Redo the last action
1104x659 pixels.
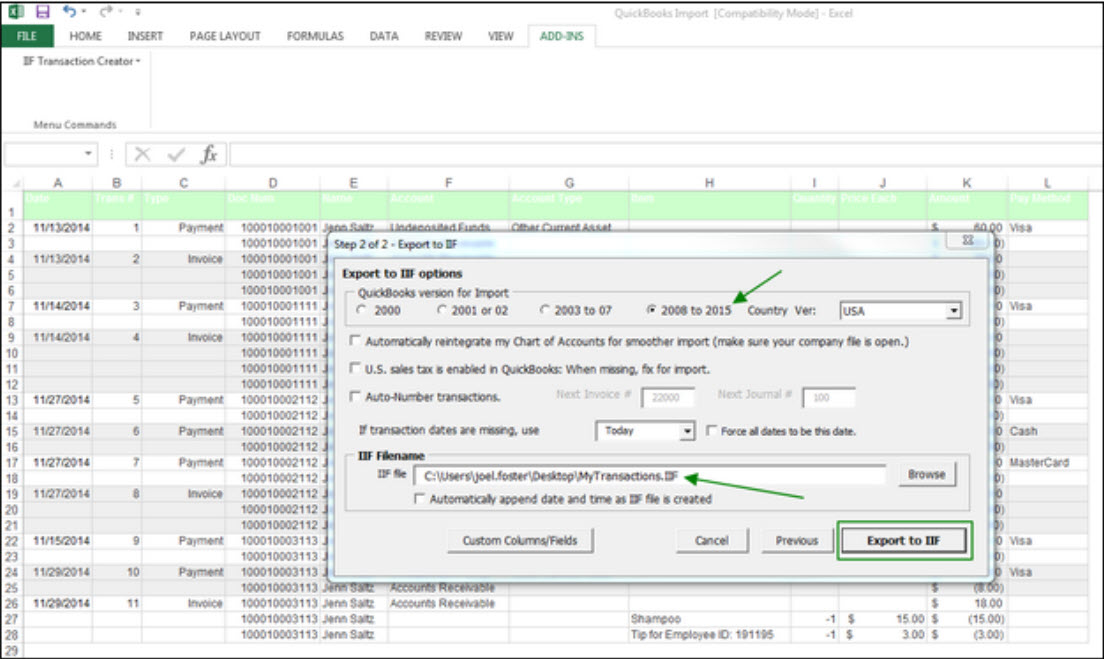[106, 11]
